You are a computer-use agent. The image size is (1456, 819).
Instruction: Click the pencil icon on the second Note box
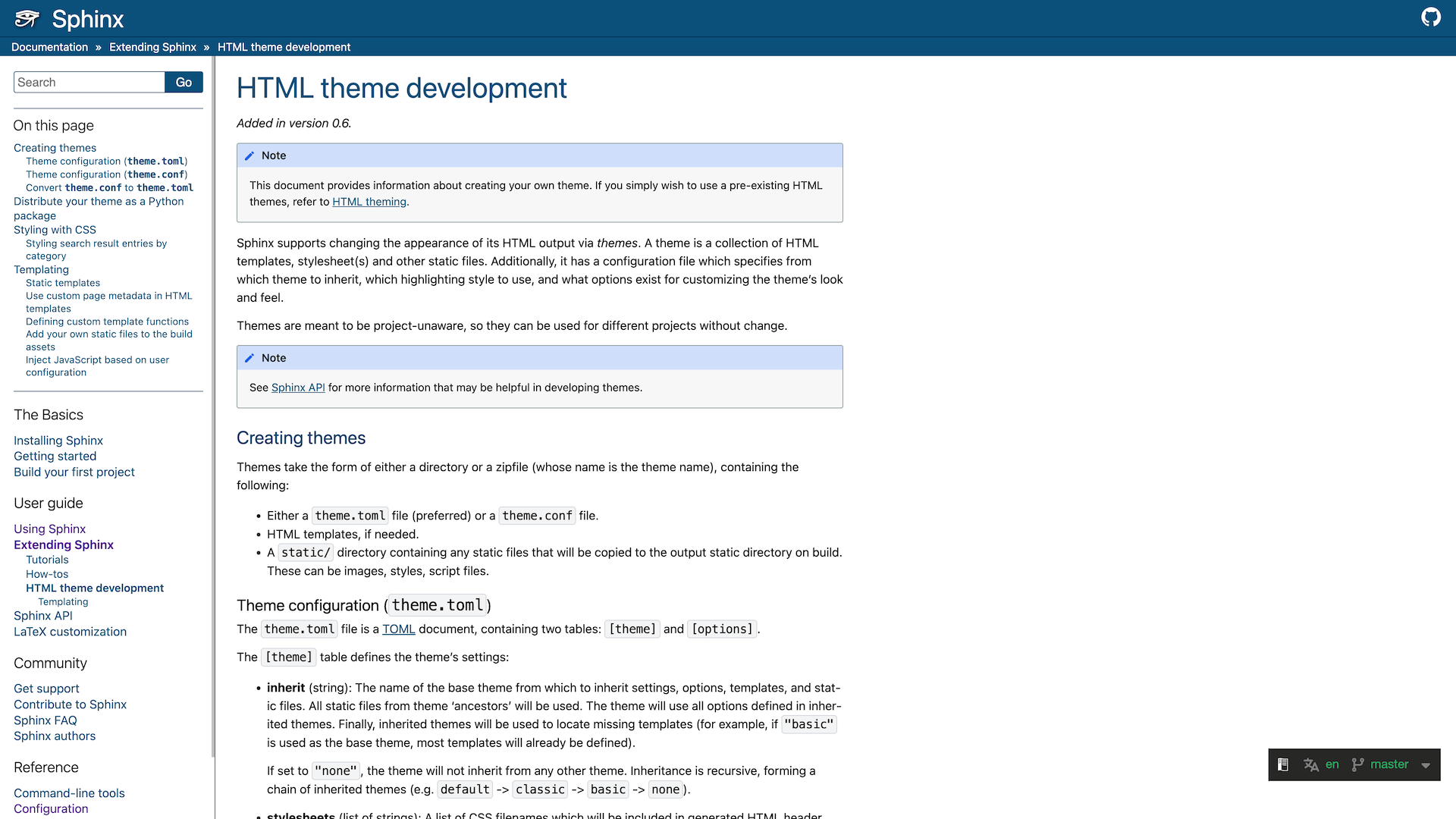[250, 357]
